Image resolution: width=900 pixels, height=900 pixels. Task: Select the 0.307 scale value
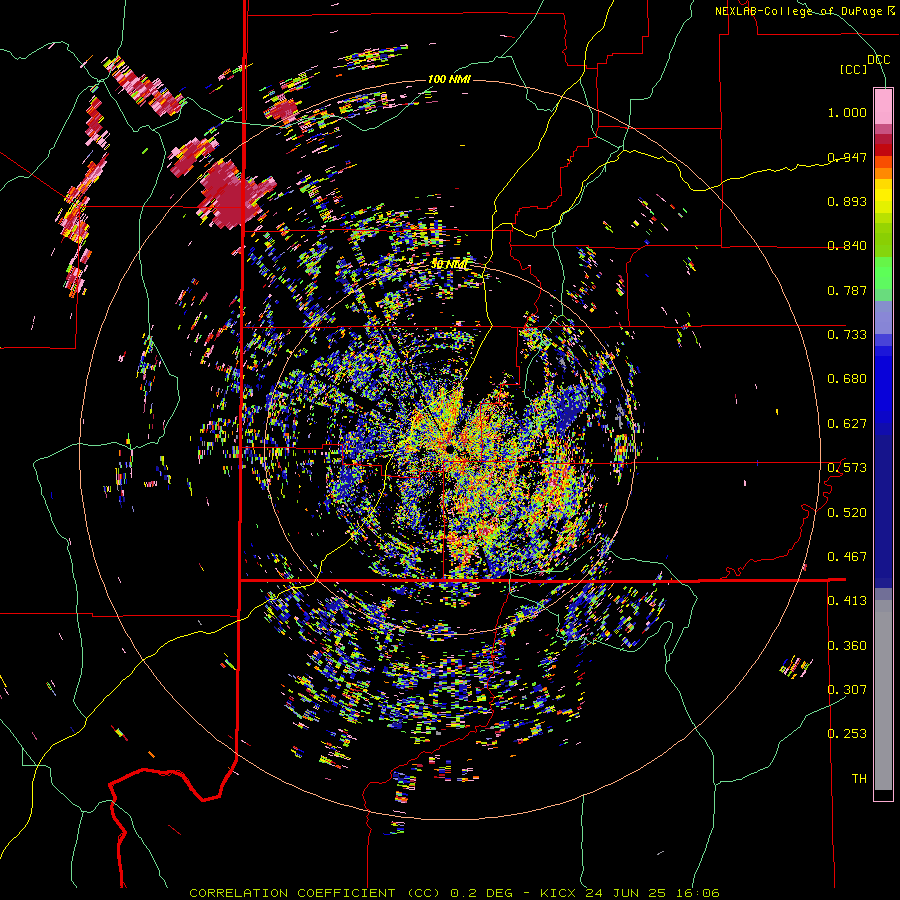click(847, 689)
